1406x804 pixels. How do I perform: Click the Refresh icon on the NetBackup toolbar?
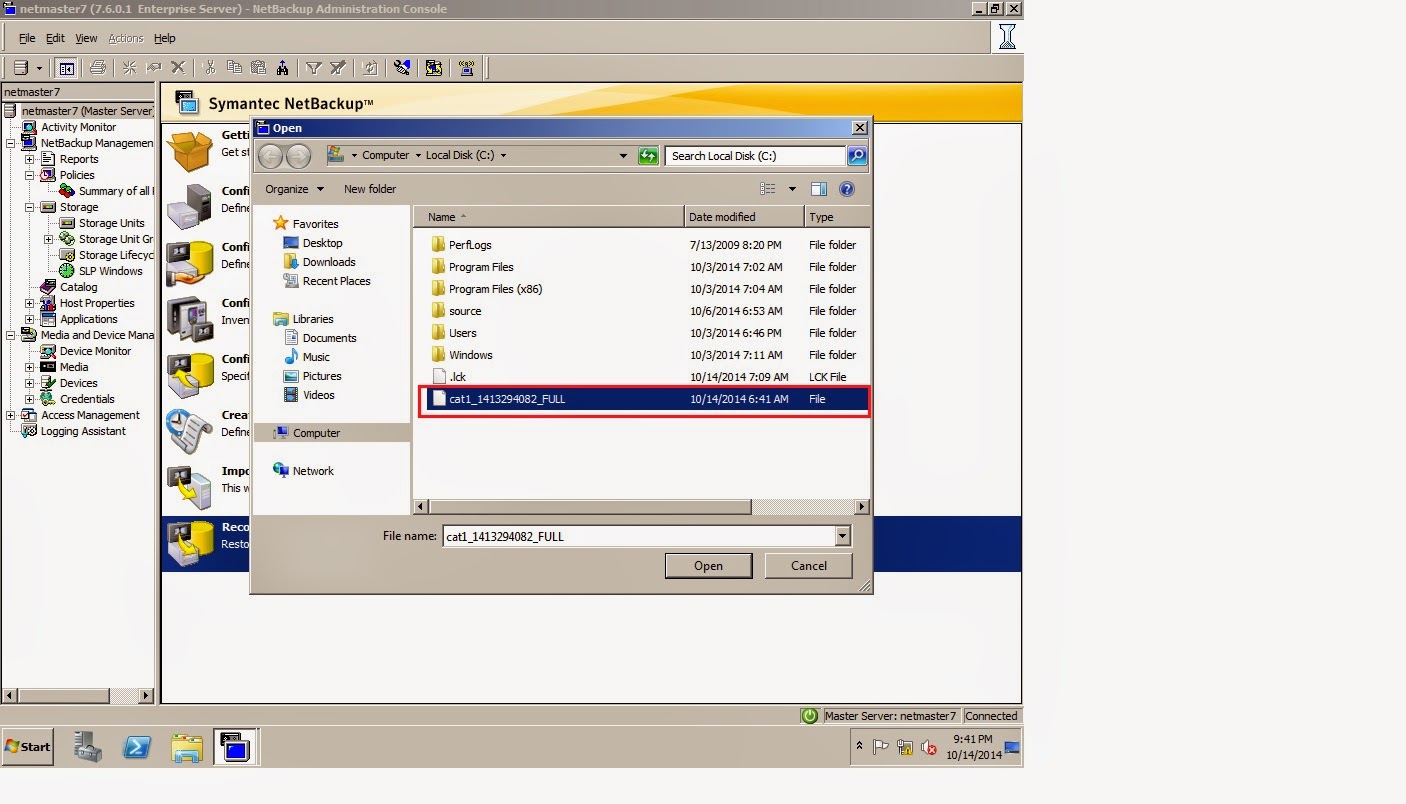(x=370, y=67)
